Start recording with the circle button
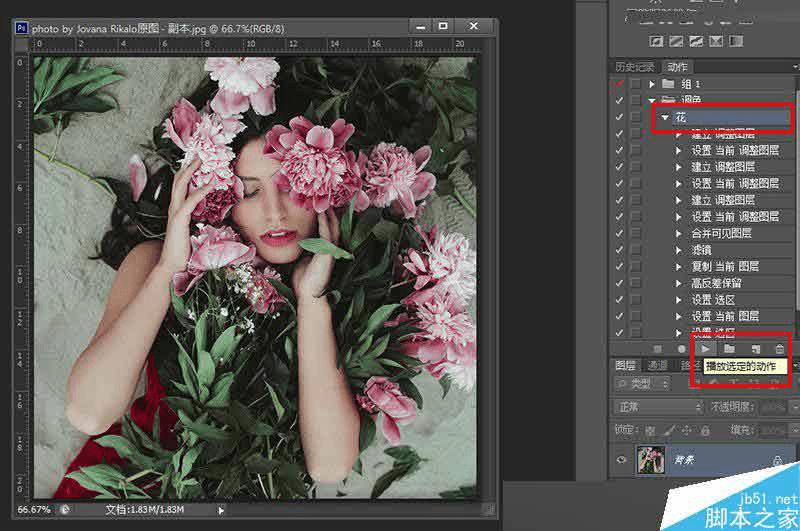800x531 pixels. click(x=681, y=348)
